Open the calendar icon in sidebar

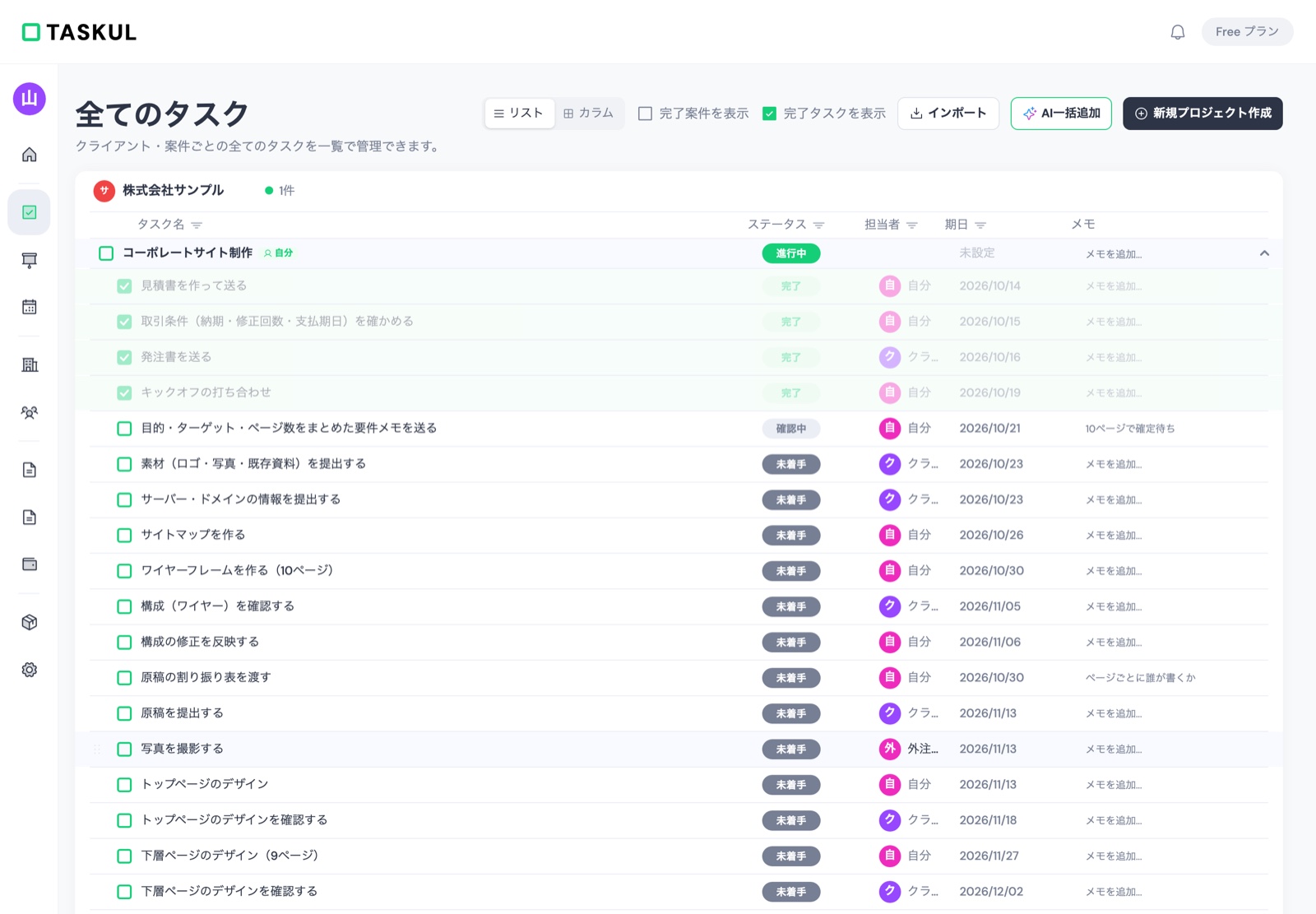[x=30, y=307]
